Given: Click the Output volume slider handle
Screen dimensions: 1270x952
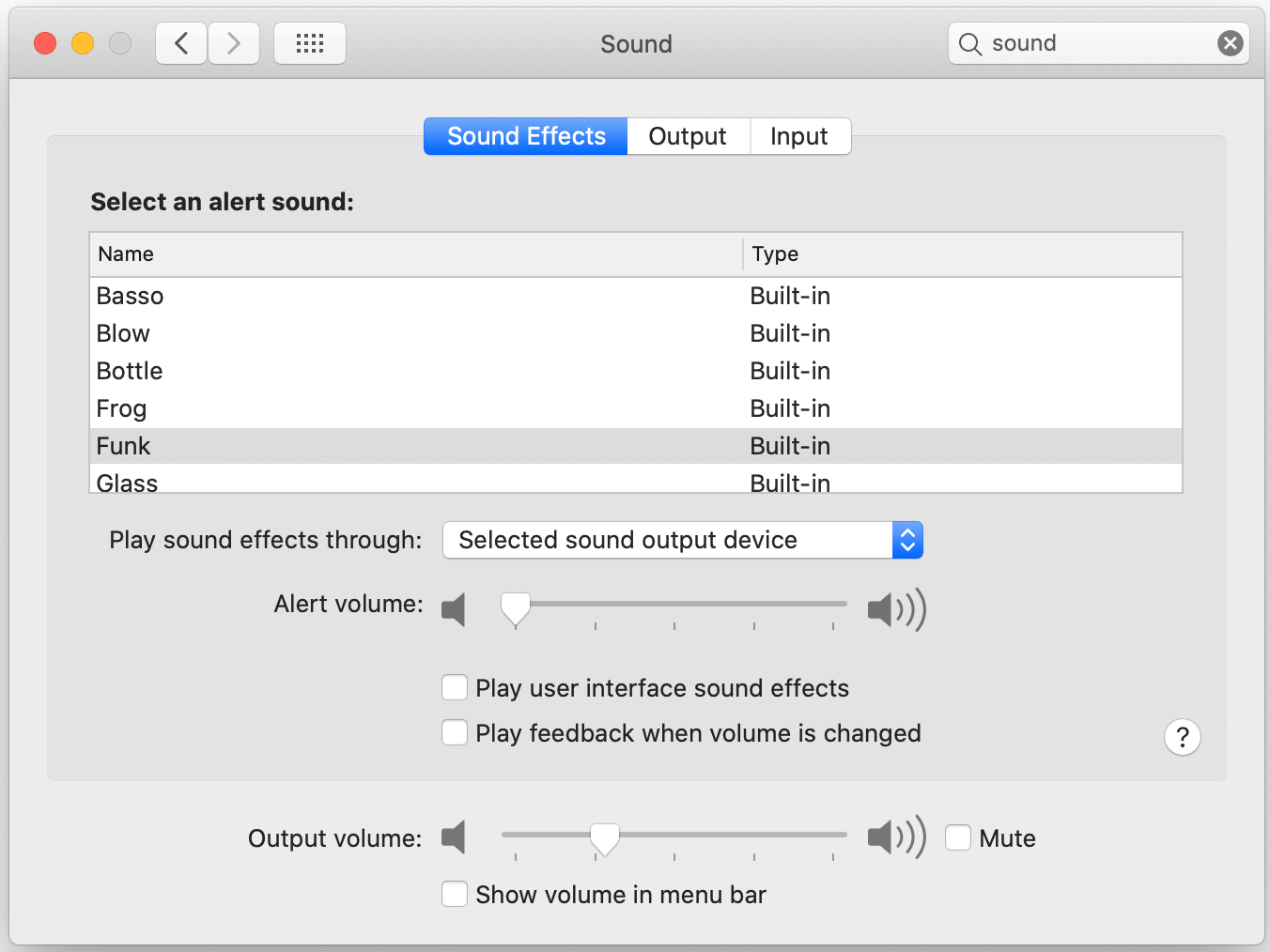Looking at the screenshot, I should 605,837.
